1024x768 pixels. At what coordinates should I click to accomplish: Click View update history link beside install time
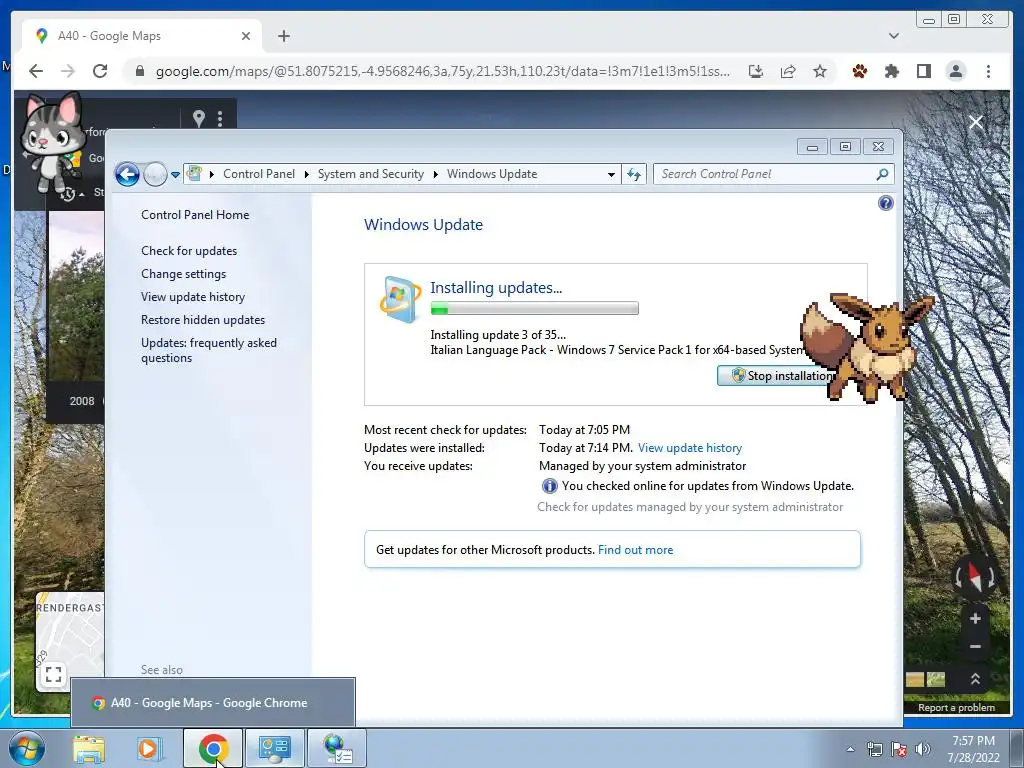coord(690,448)
